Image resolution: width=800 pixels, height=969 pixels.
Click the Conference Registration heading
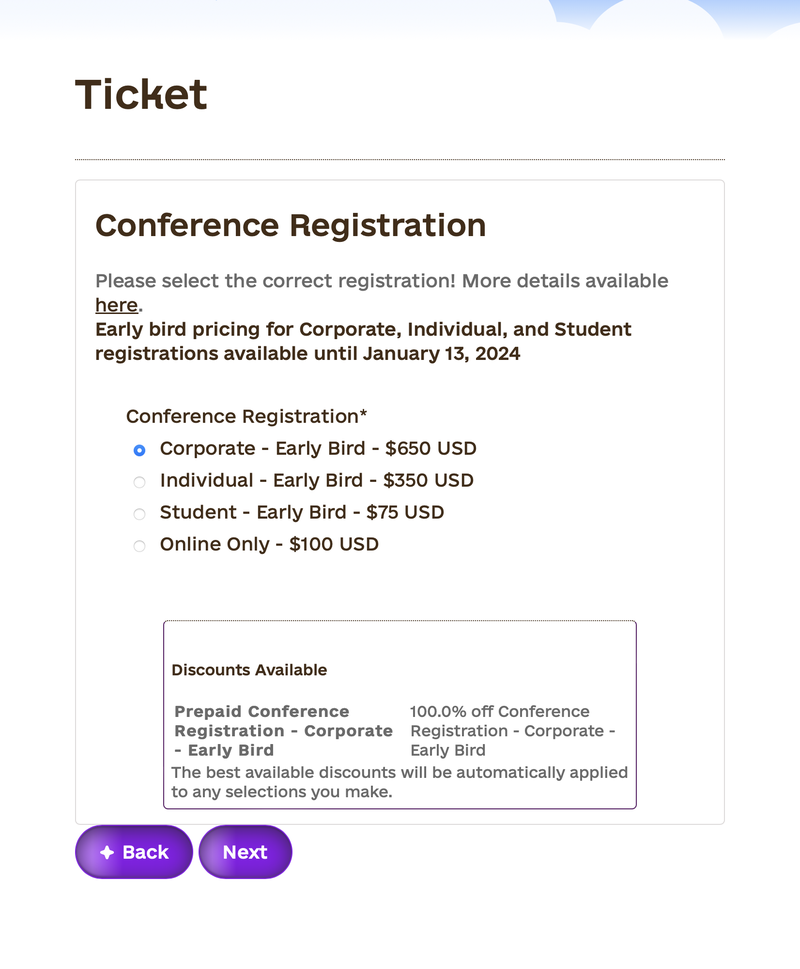[x=290, y=226]
